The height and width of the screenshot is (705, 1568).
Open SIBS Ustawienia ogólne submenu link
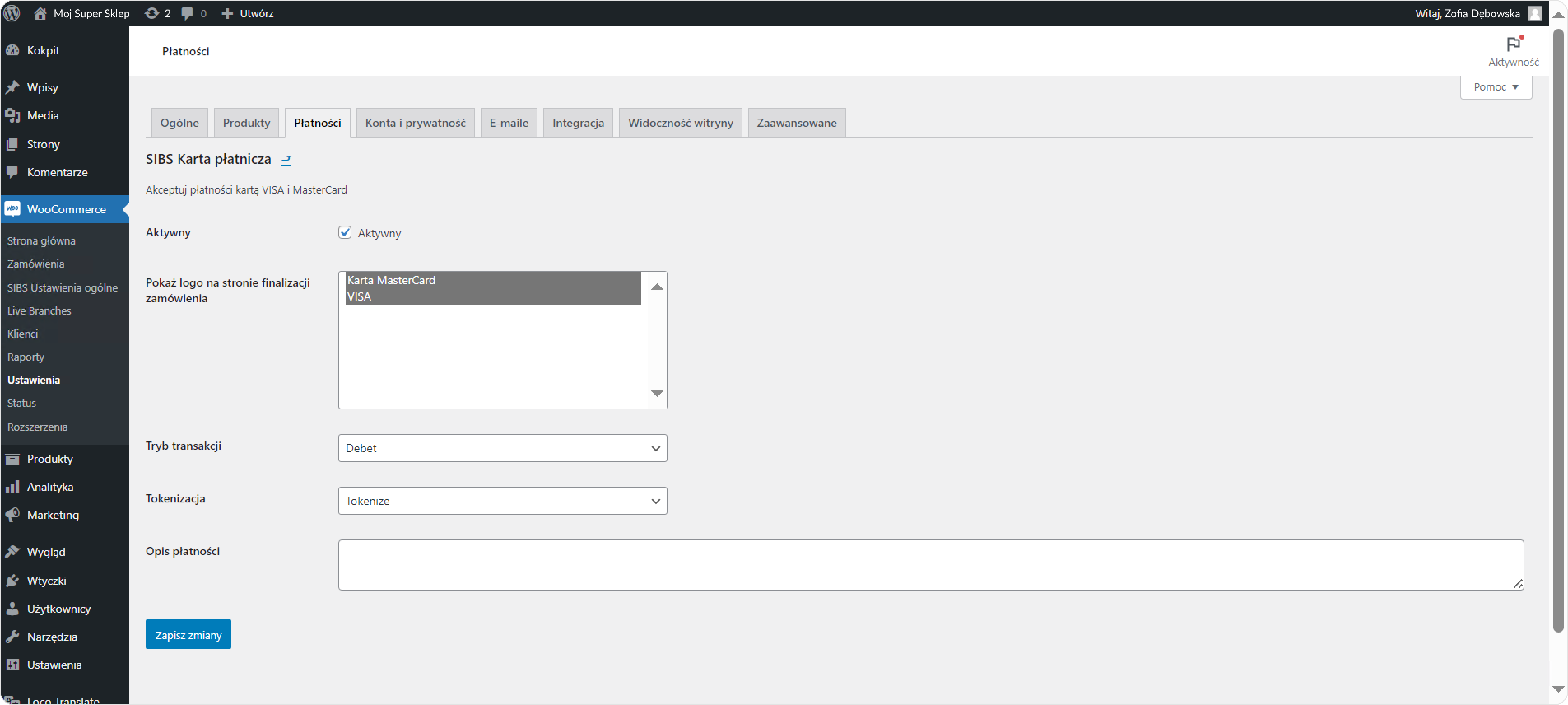pos(62,287)
